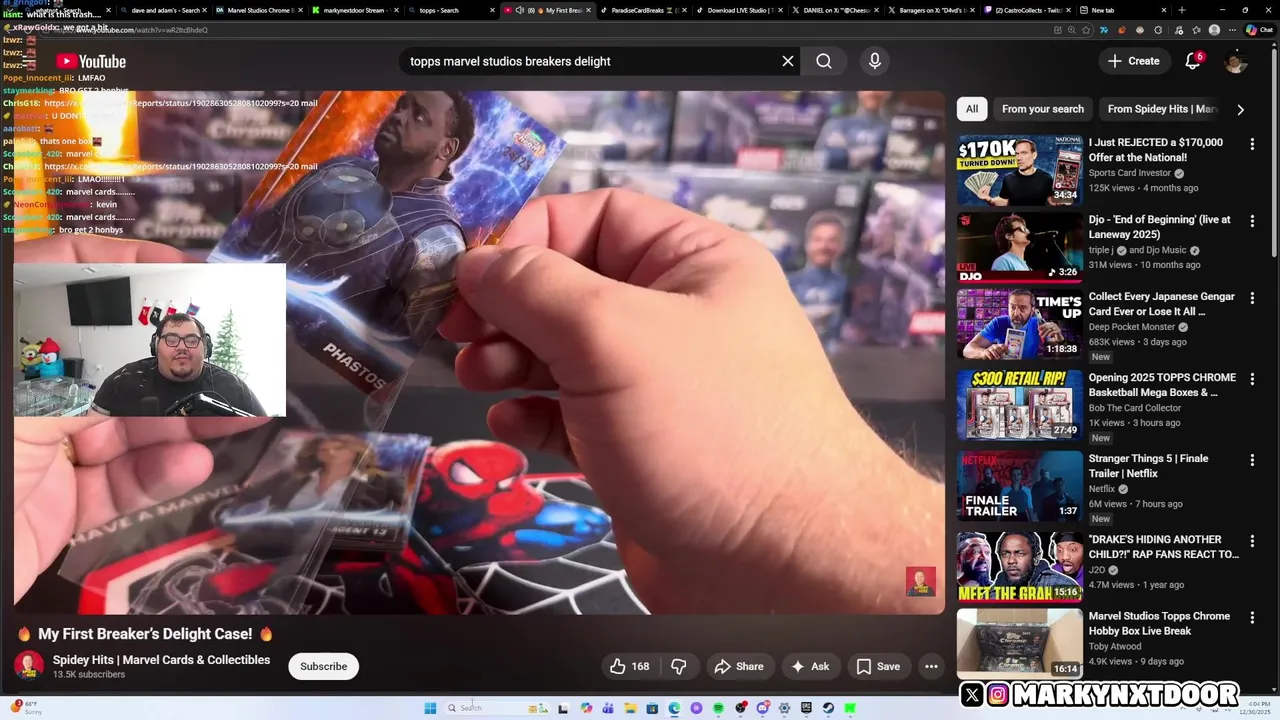Open options for Sports Card Investor video
This screenshot has height=720, width=1280.
coord(1252,144)
